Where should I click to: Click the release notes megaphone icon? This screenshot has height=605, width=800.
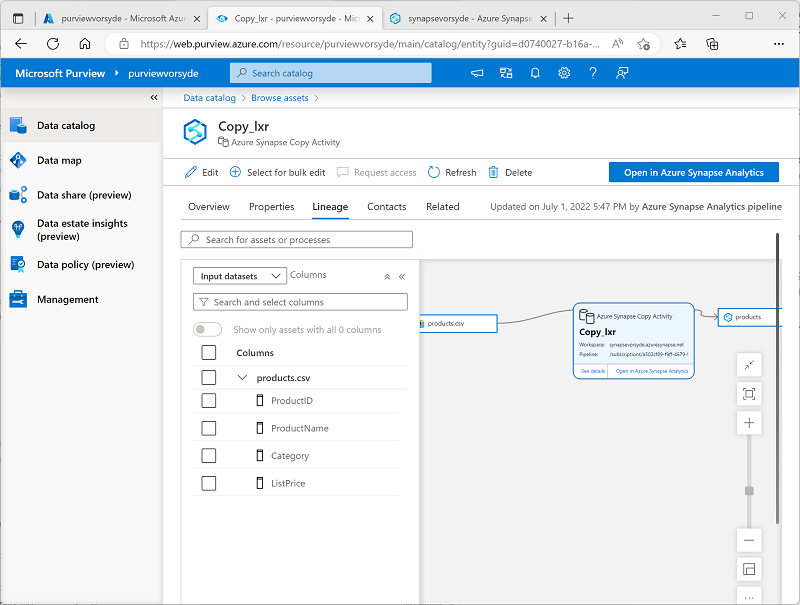[x=477, y=73]
